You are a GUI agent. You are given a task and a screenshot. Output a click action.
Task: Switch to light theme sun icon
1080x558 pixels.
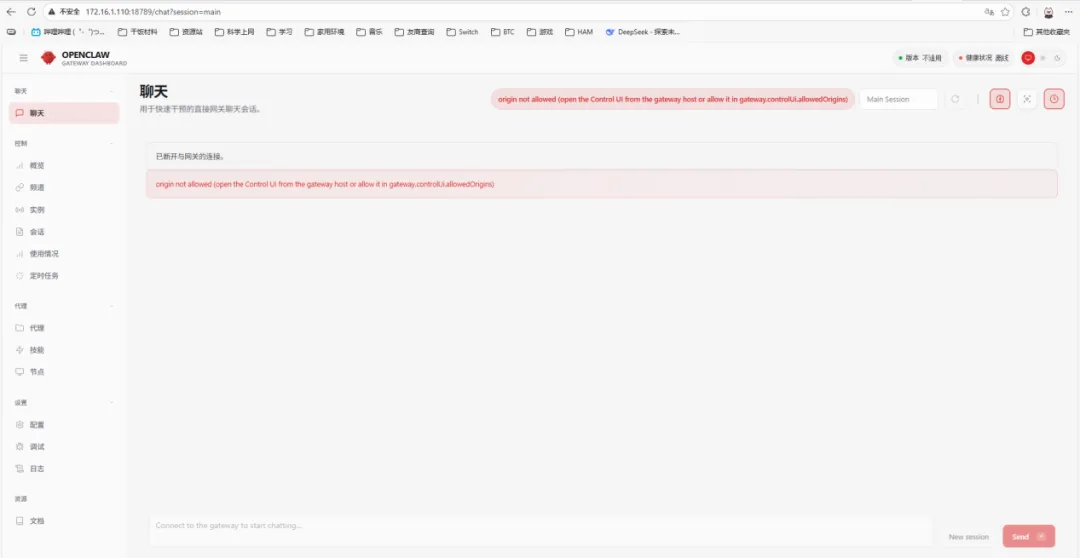click(1043, 59)
